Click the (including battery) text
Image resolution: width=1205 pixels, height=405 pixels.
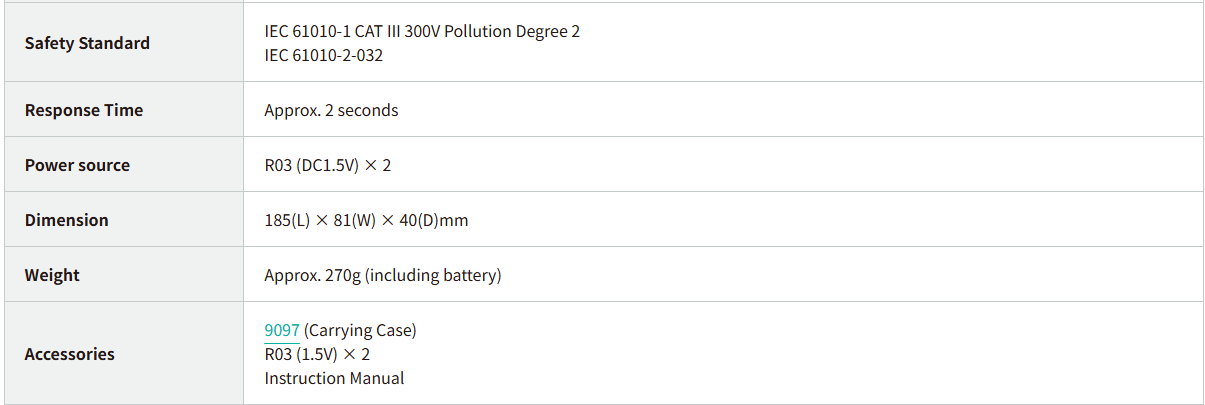433,275
